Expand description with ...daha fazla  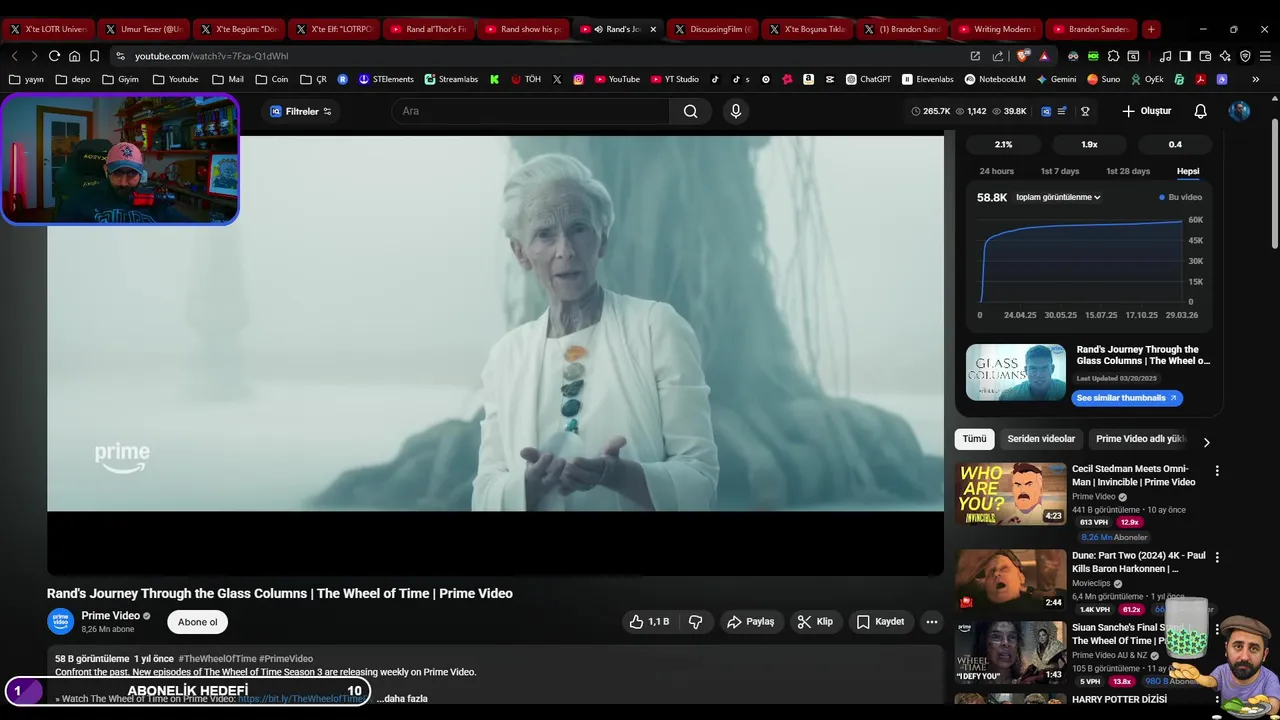point(402,698)
